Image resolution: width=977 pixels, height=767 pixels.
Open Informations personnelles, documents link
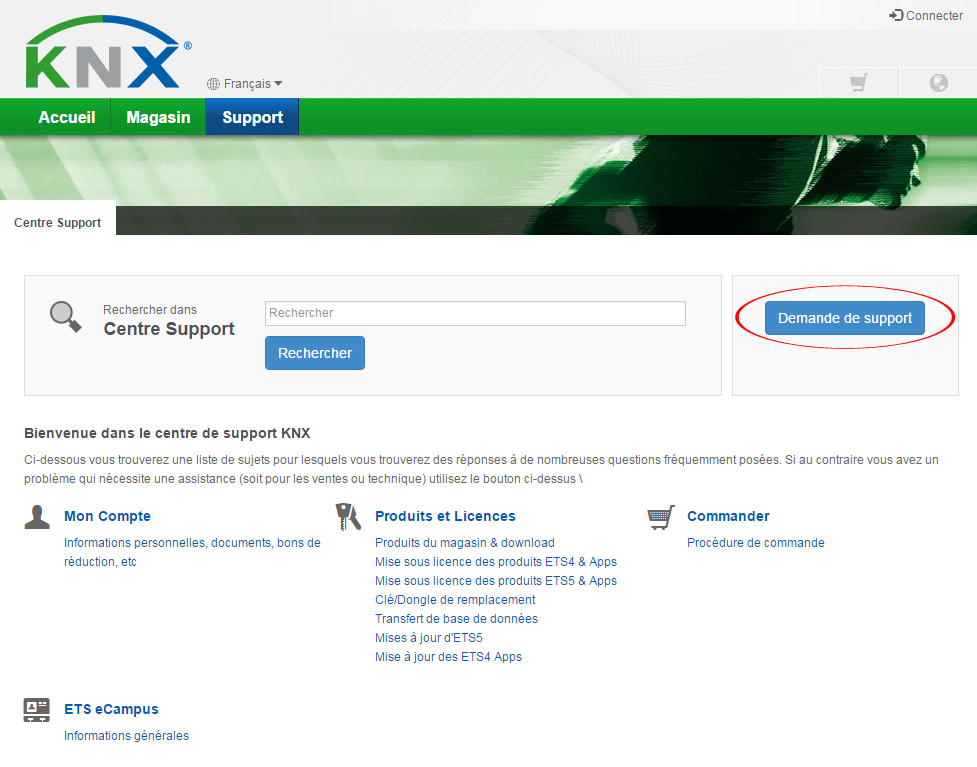click(x=192, y=552)
